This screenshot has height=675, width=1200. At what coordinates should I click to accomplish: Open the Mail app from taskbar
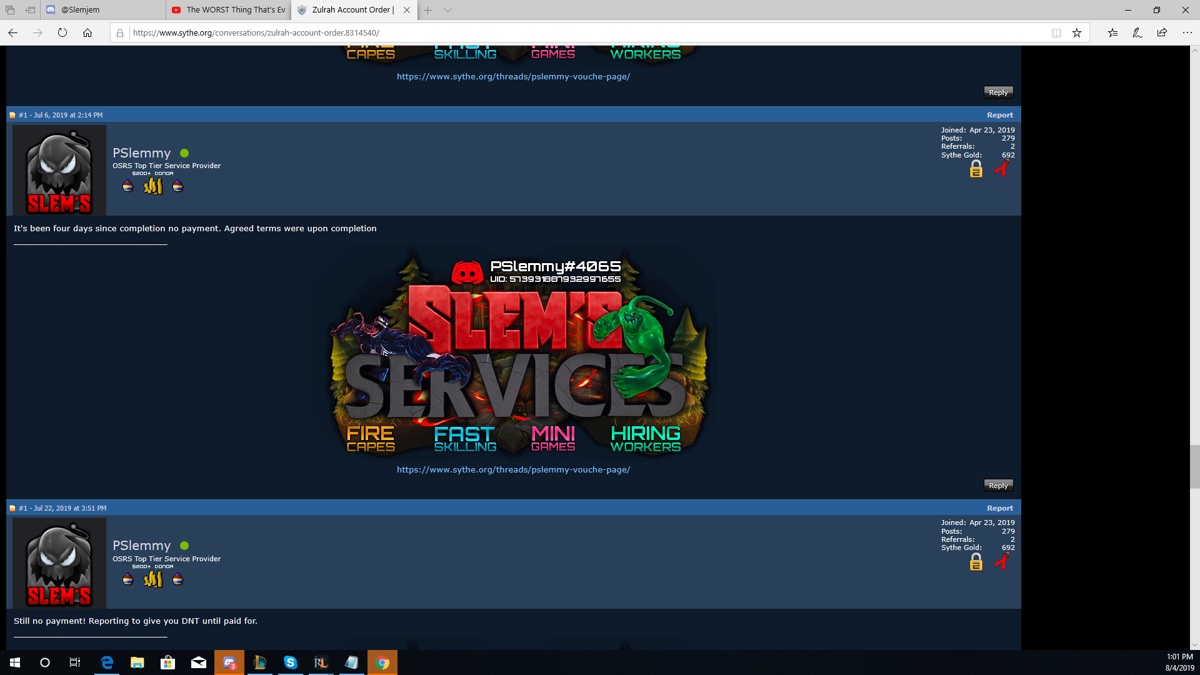tap(199, 662)
